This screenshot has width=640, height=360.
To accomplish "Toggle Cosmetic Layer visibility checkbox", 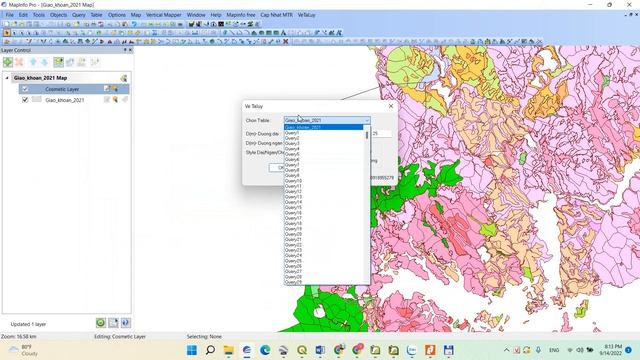I will pos(25,89).
